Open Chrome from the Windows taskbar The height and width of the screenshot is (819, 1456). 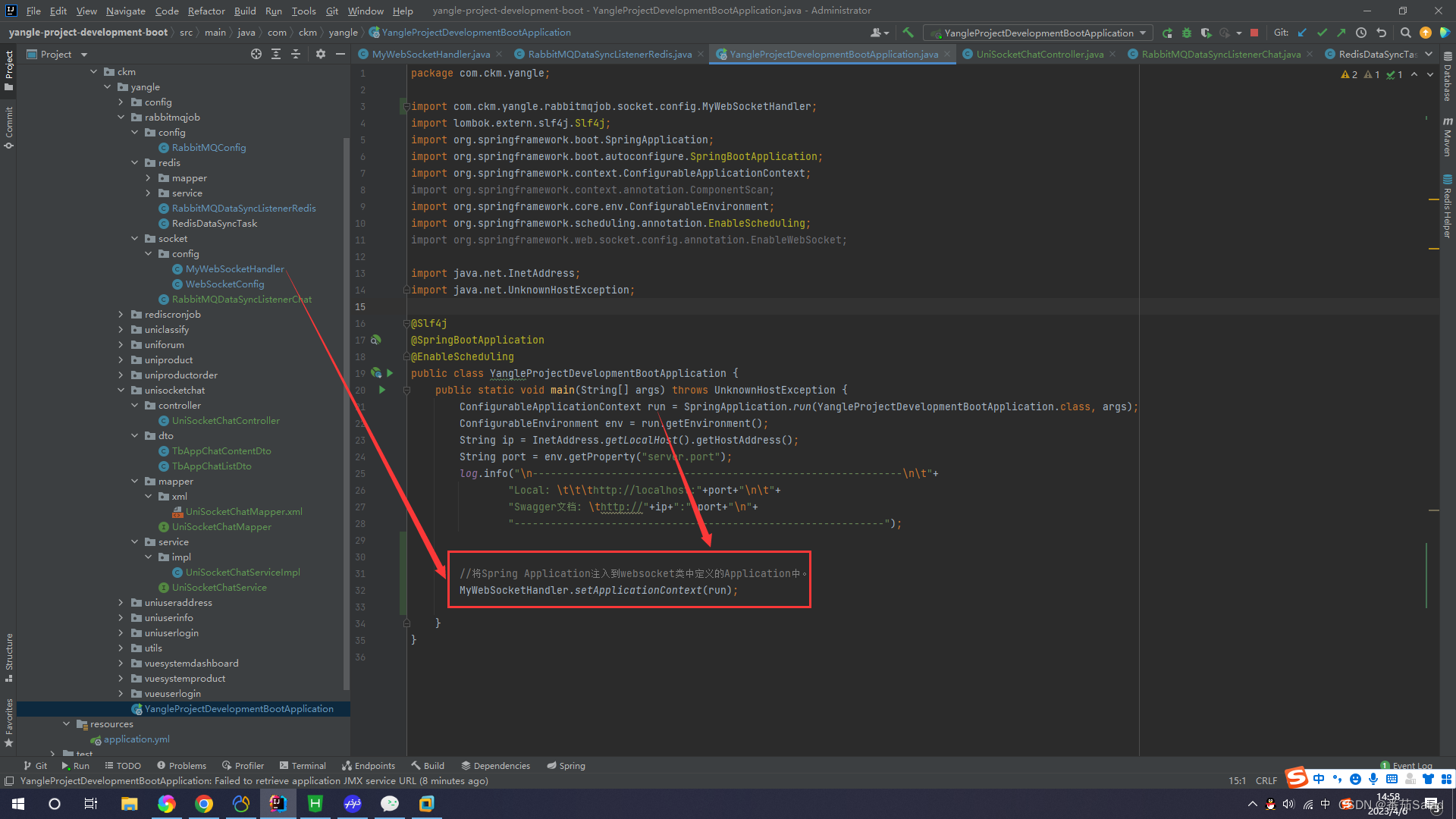pyautogui.click(x=204, y=804)
